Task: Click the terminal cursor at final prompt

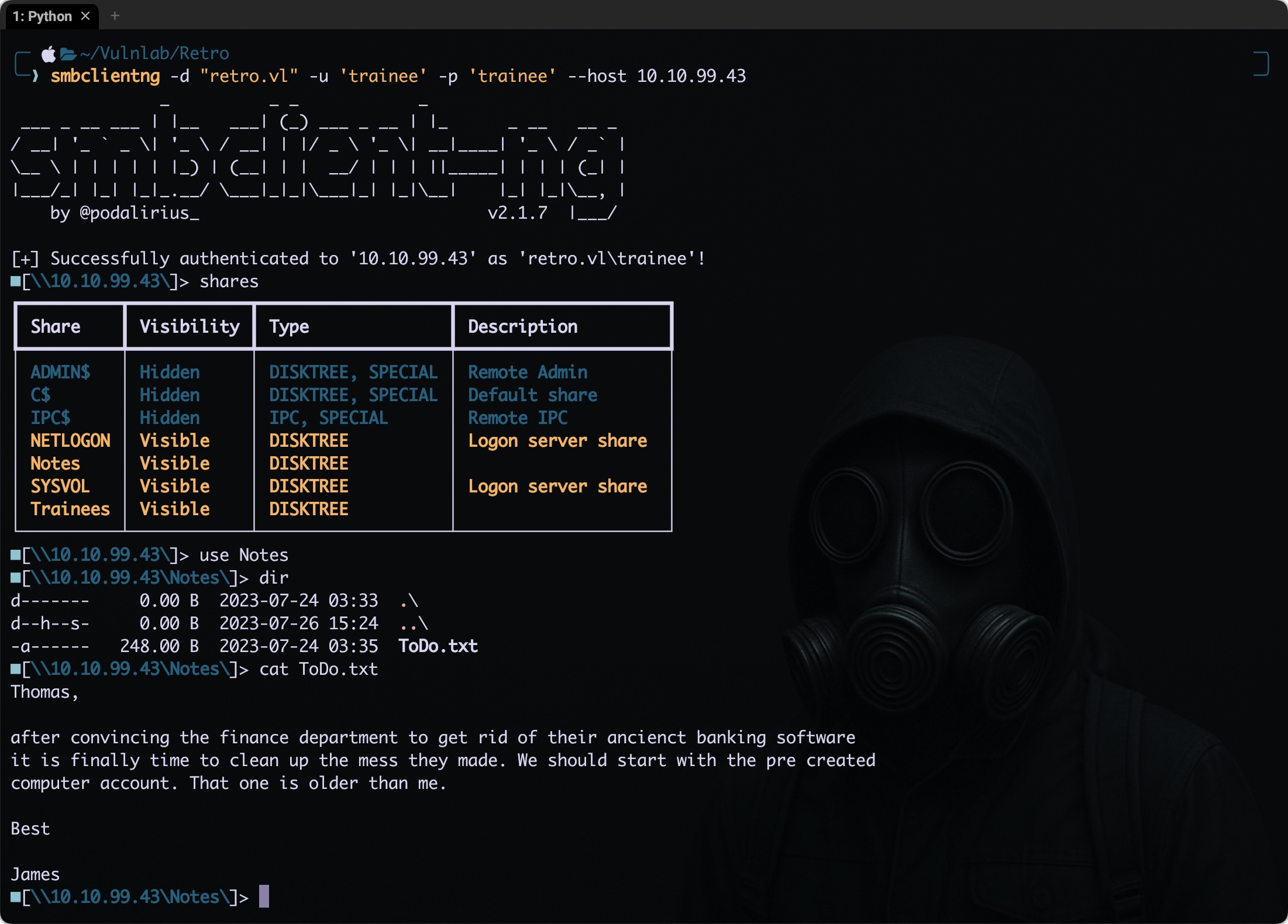Action: tap(264, 897)
